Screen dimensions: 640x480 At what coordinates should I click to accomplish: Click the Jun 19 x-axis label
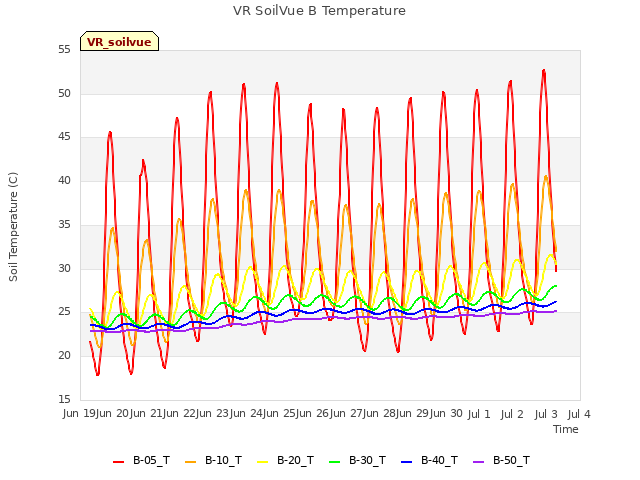81,414
